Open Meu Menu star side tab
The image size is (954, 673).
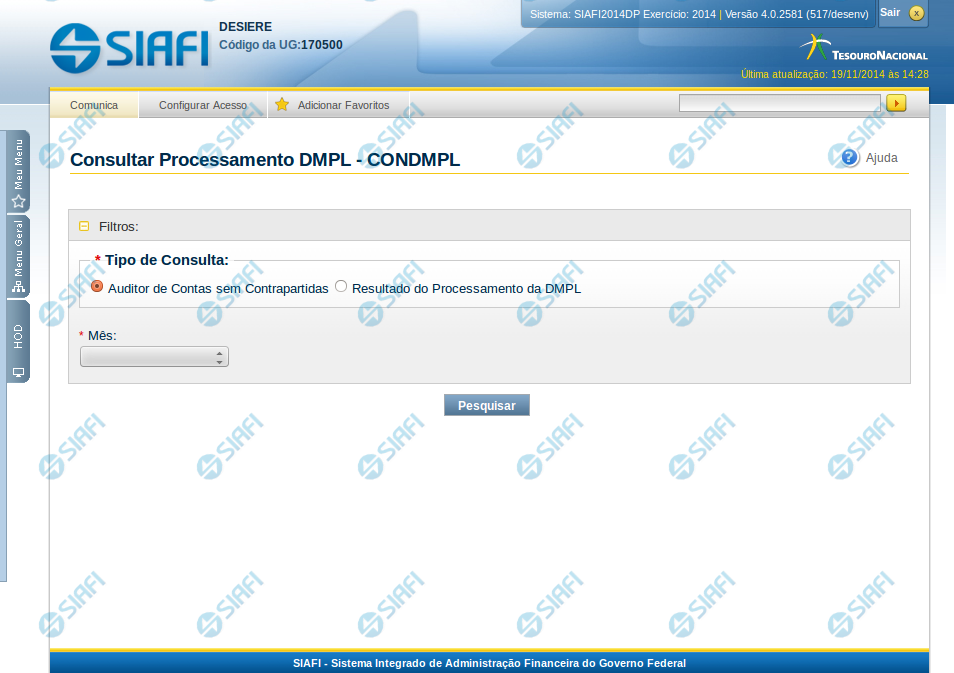pyautogui.click(x=18, y=174)
